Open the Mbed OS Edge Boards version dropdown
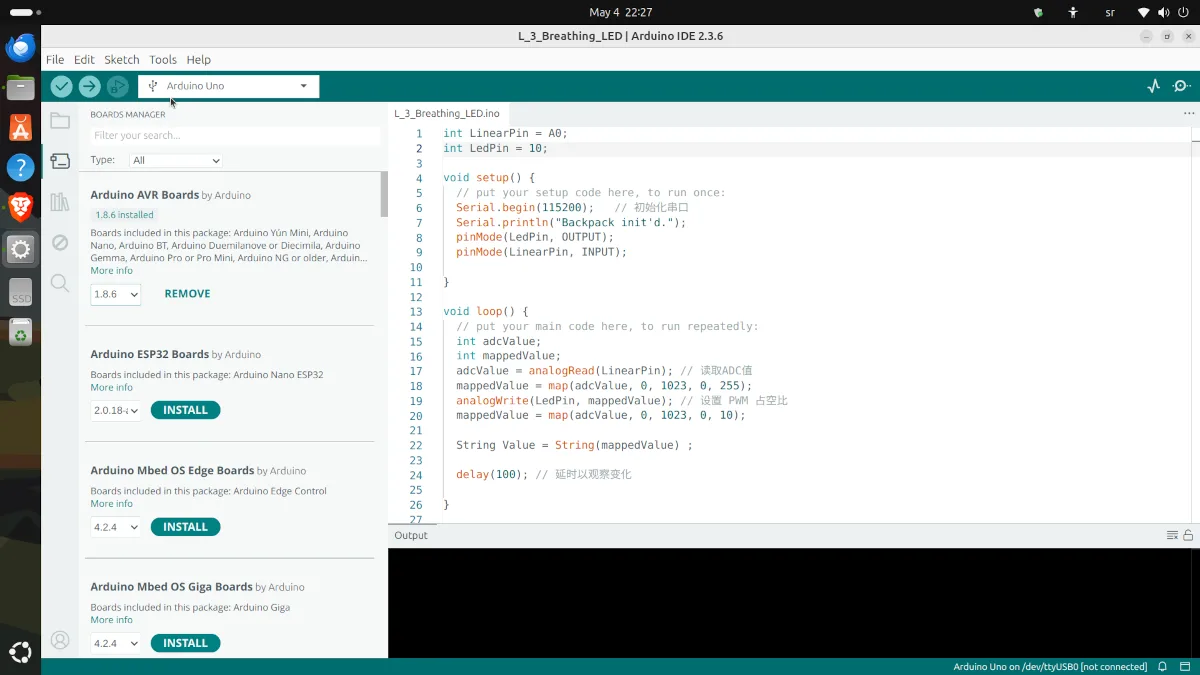The width and height of the screenshot is (1200, 675). tap(116, 527)
